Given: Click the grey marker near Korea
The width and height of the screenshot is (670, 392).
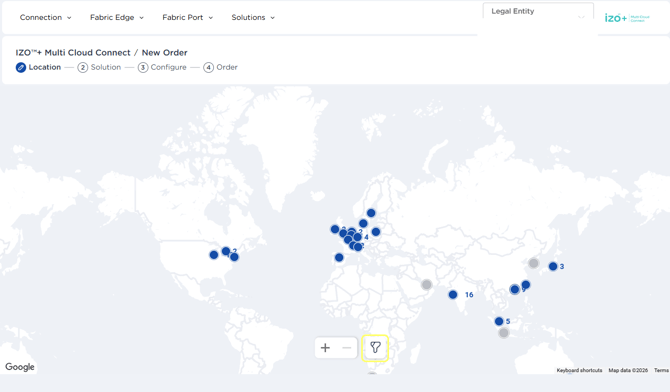Looking at the screenshot, I should (x=533, y=263).
